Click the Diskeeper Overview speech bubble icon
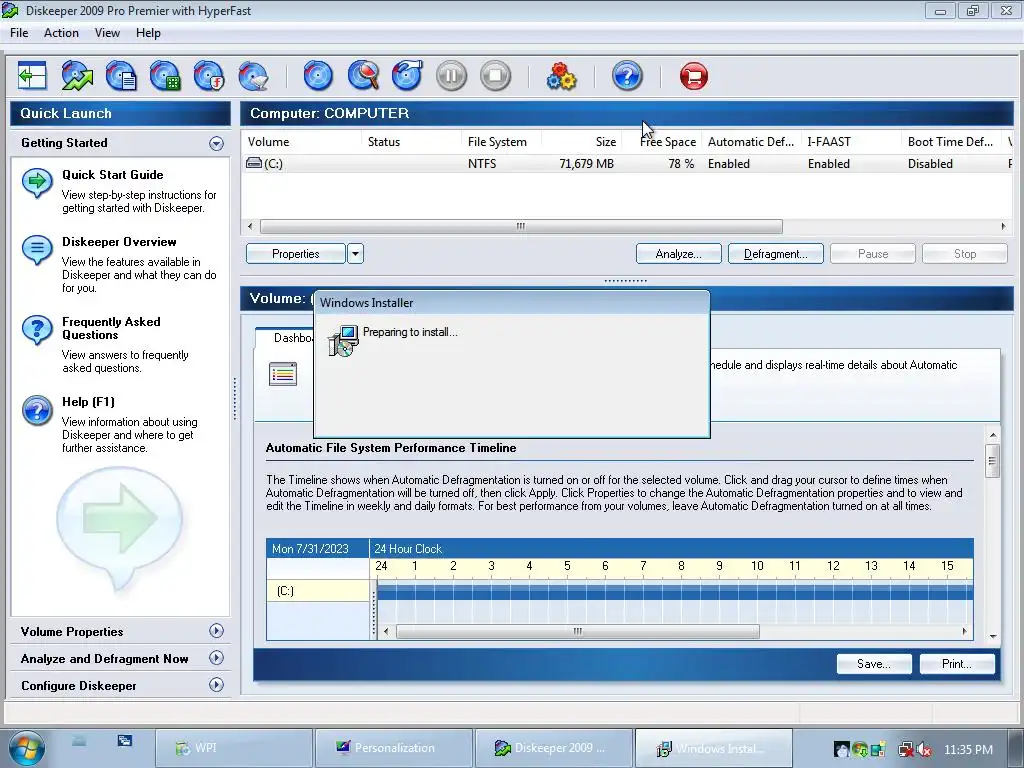Screen dimensions: 1024x768 [x=37, y=250]
